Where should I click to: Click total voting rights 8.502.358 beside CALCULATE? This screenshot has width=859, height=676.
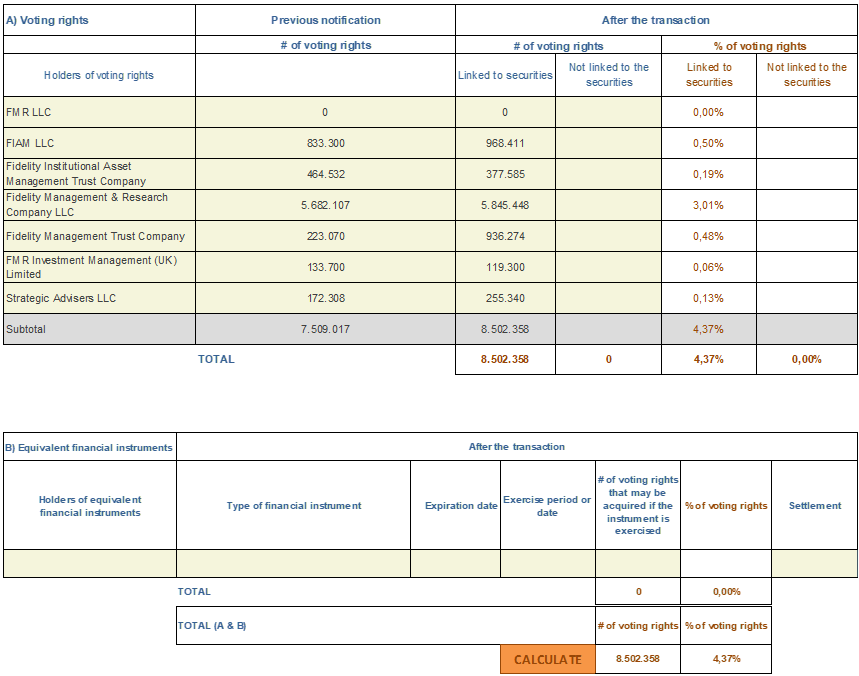coord(638,658)
